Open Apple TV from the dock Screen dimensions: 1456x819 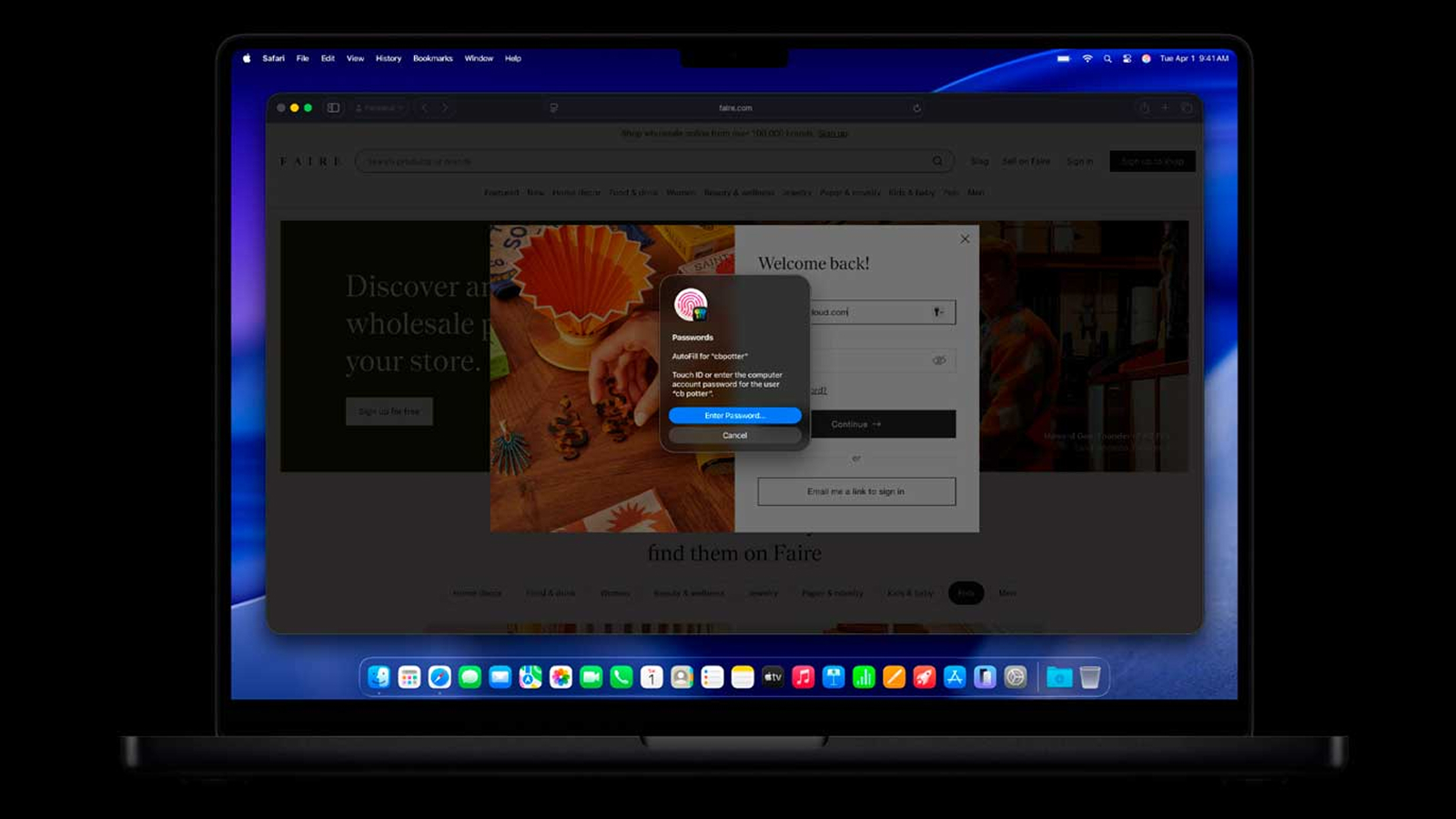click(773, 677)
